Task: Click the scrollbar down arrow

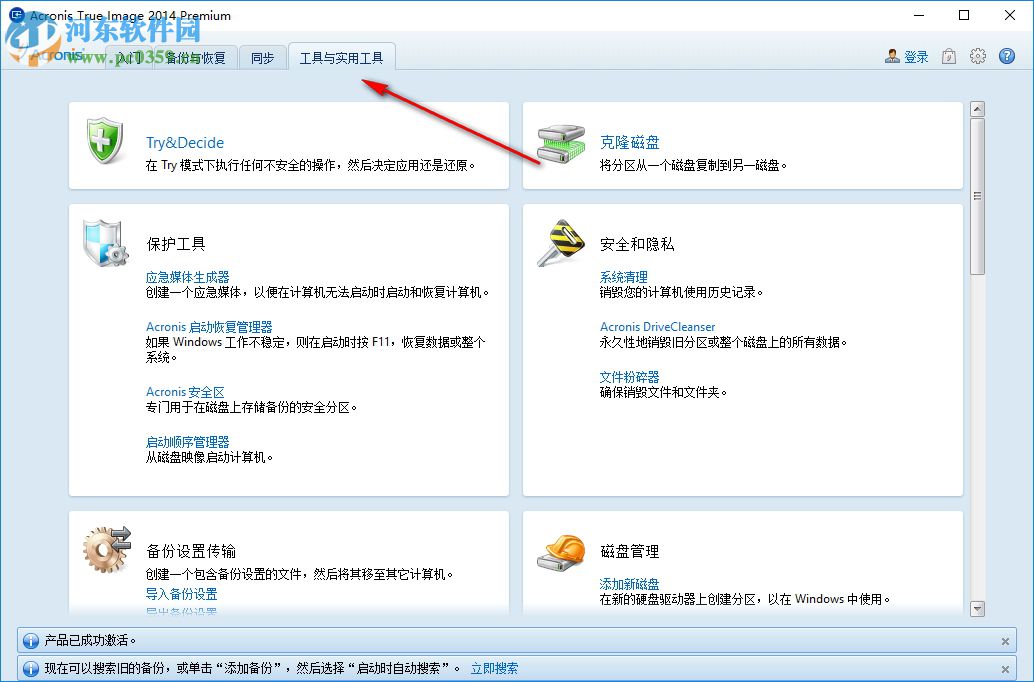Action: [977, 609]
